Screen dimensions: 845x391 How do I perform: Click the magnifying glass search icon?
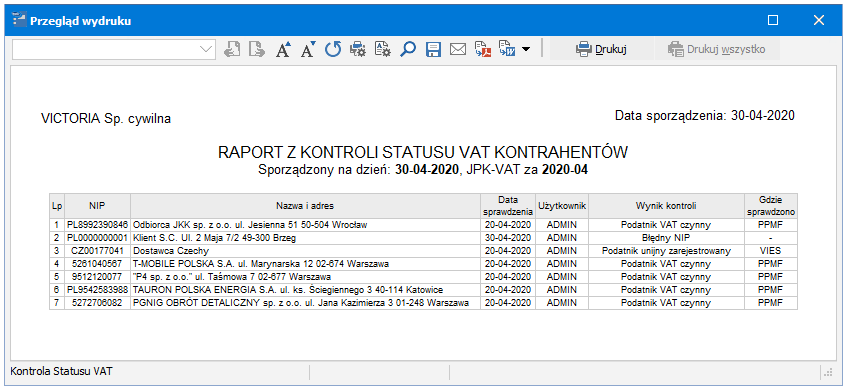pos(408,50)
